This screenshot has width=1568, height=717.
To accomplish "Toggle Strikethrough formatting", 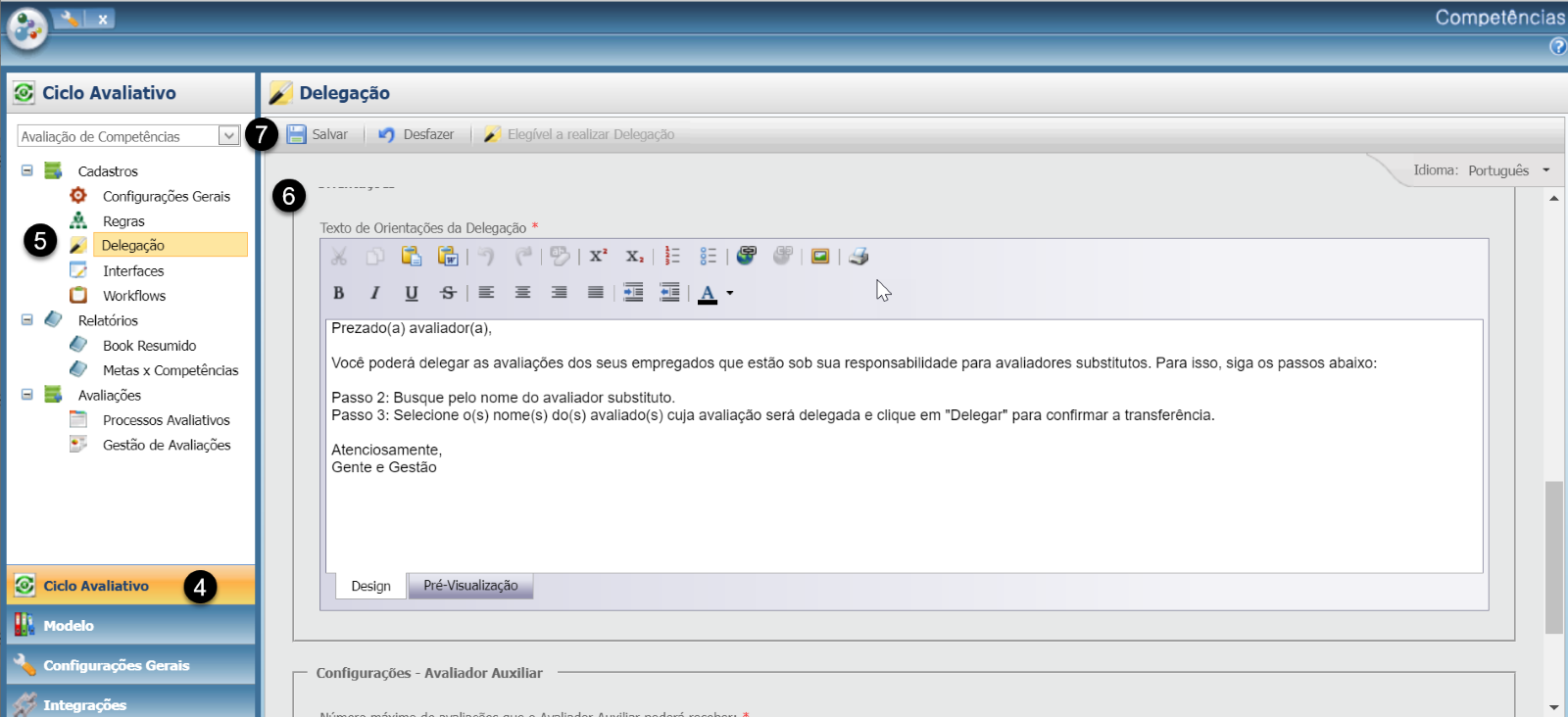I will tap(448, 293).
